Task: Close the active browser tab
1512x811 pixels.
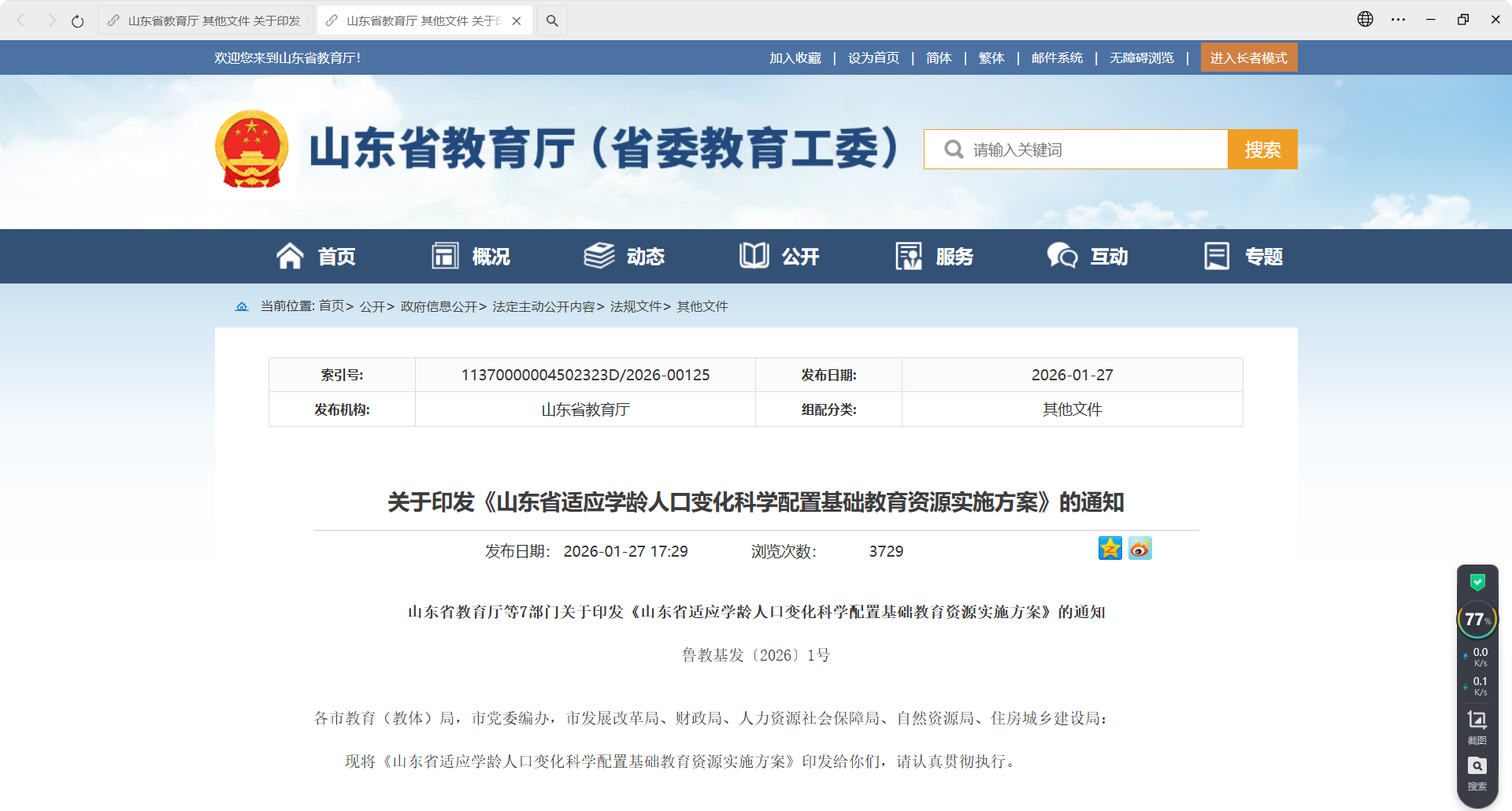Action: [x=517, y=21]
